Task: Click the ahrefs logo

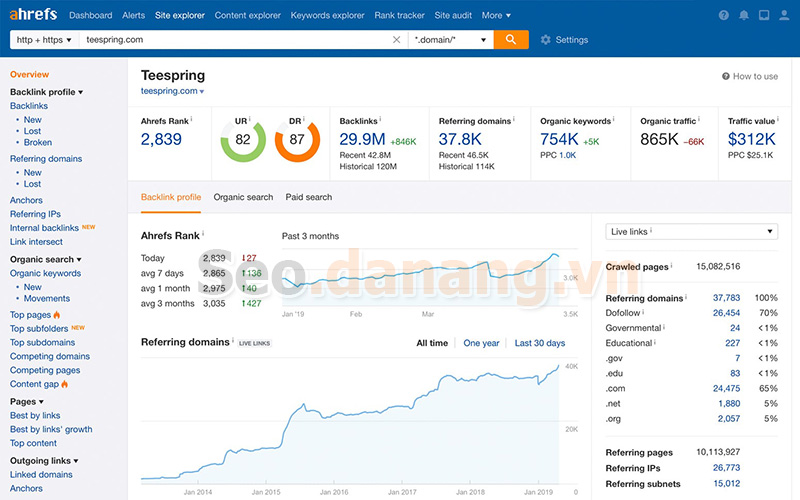Action: point(32,15)
